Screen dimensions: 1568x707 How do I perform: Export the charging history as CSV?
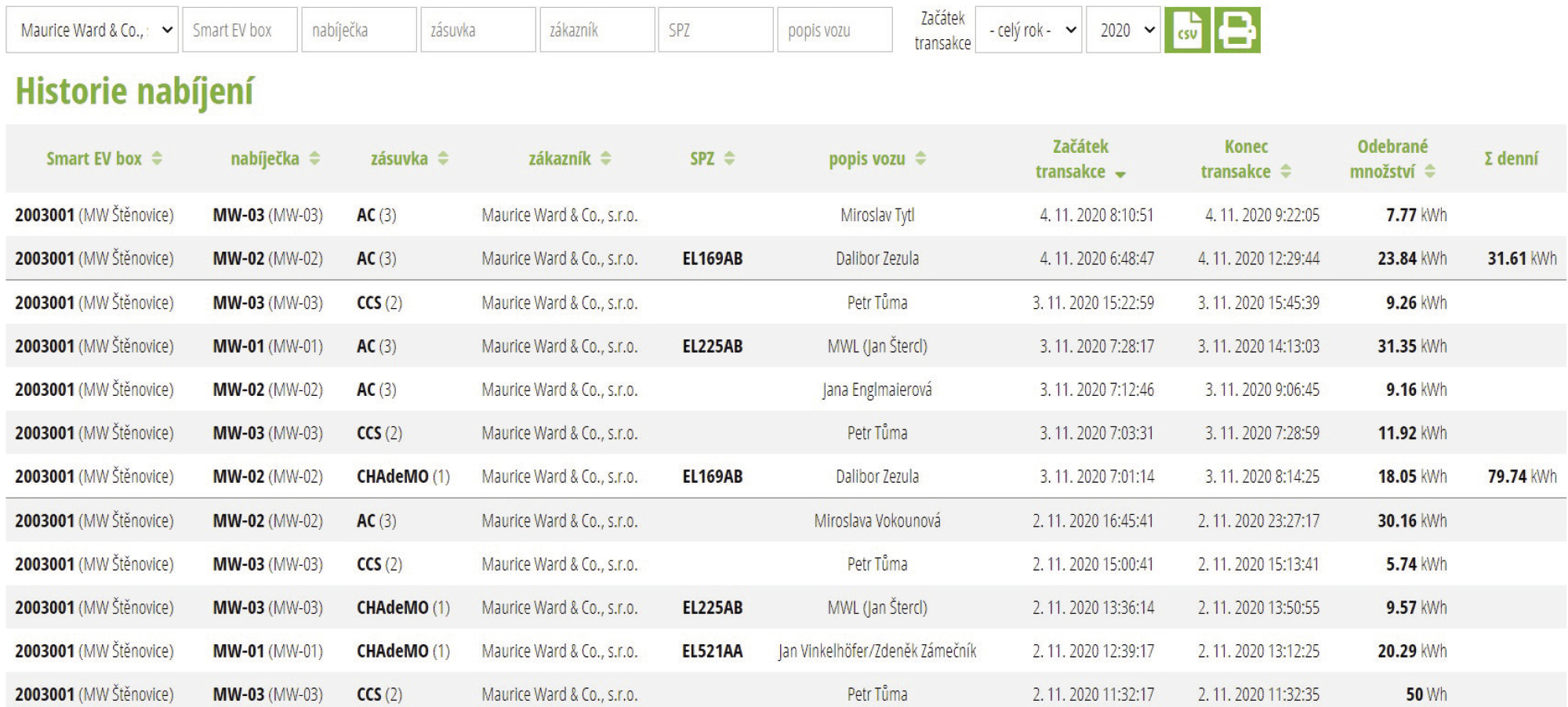[x=1187, y=30]
